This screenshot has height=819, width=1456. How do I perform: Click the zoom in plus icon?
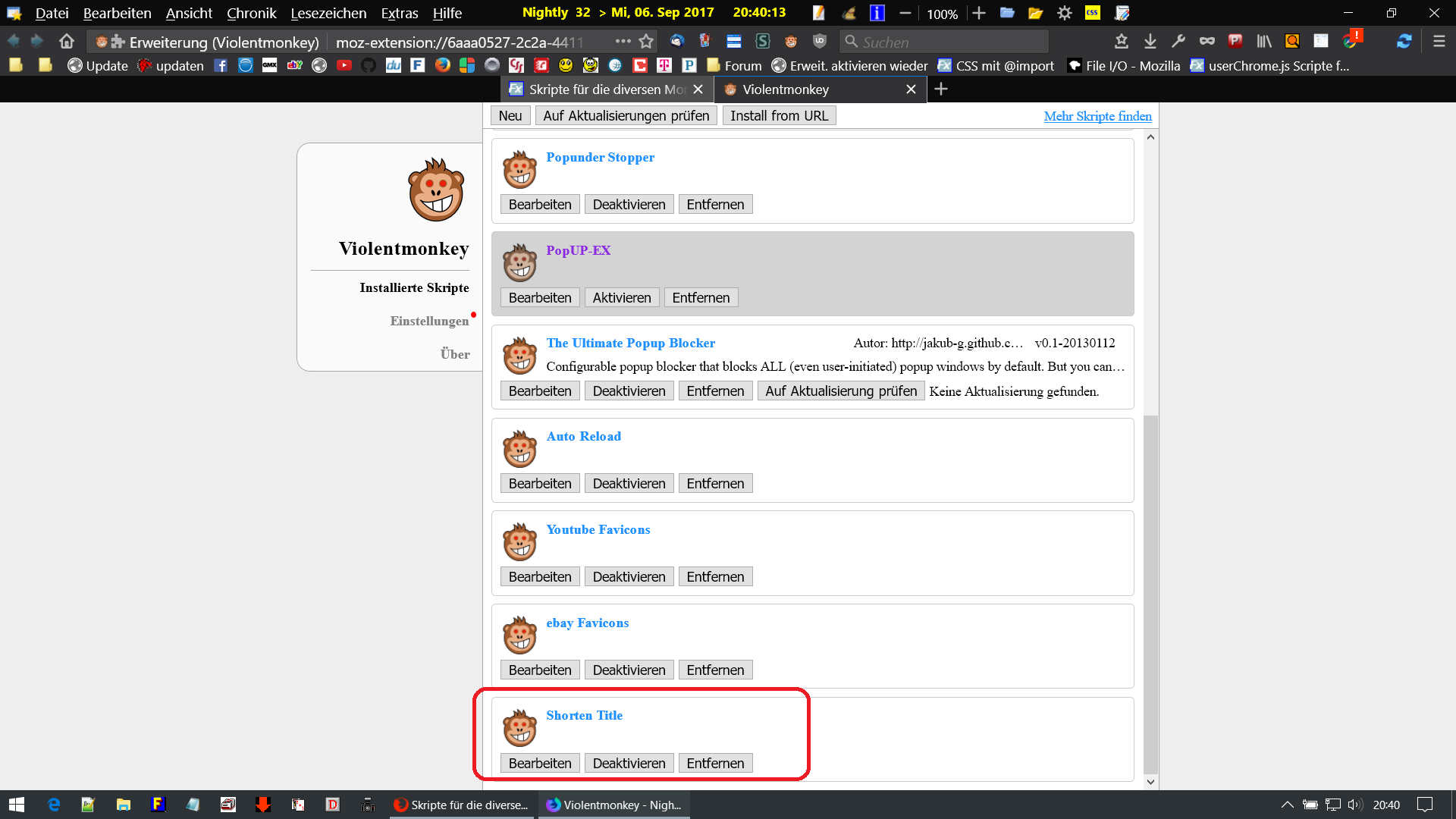coord(979,13)
